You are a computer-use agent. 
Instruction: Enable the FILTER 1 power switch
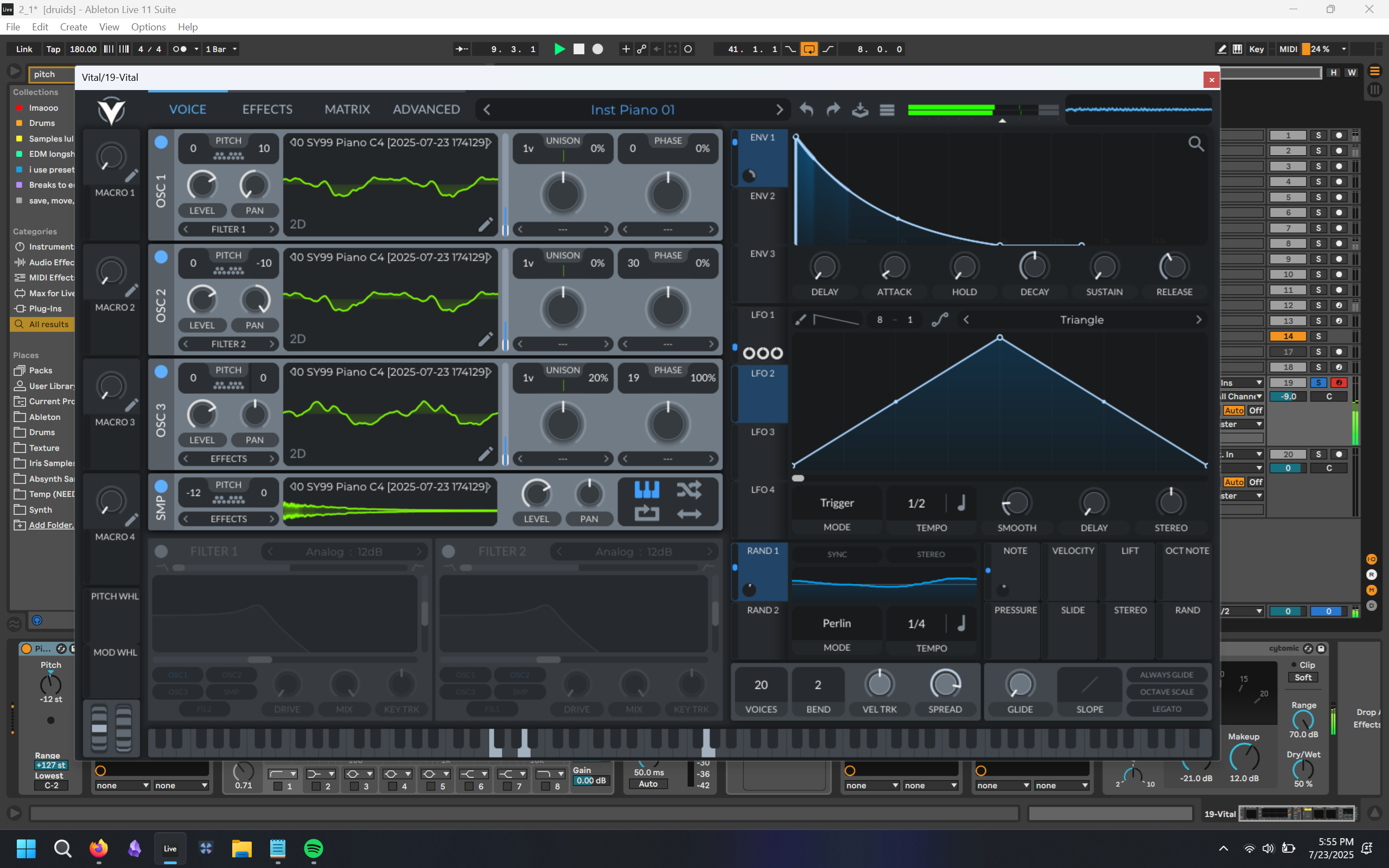pyautogui.click(x=161, y=551)
